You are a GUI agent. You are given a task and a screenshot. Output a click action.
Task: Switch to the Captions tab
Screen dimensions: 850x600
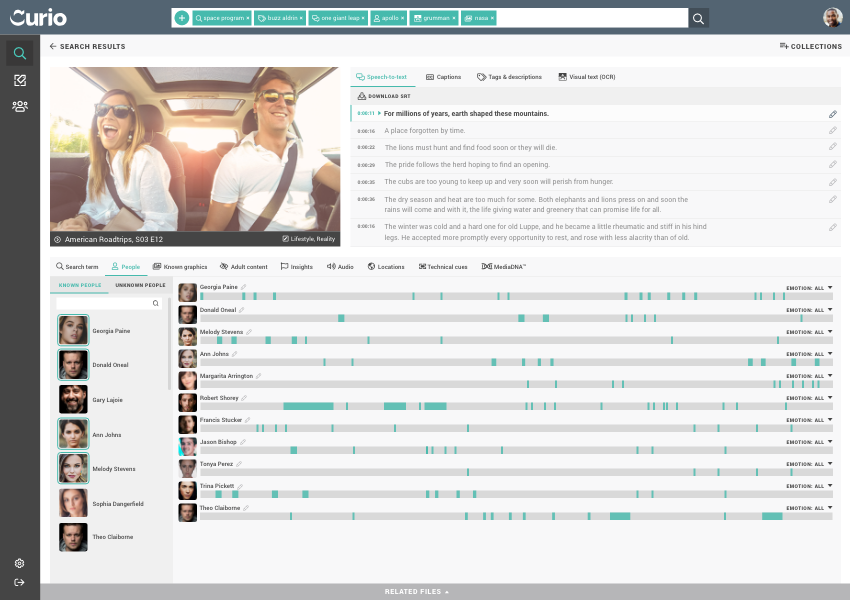pos(443,77)
